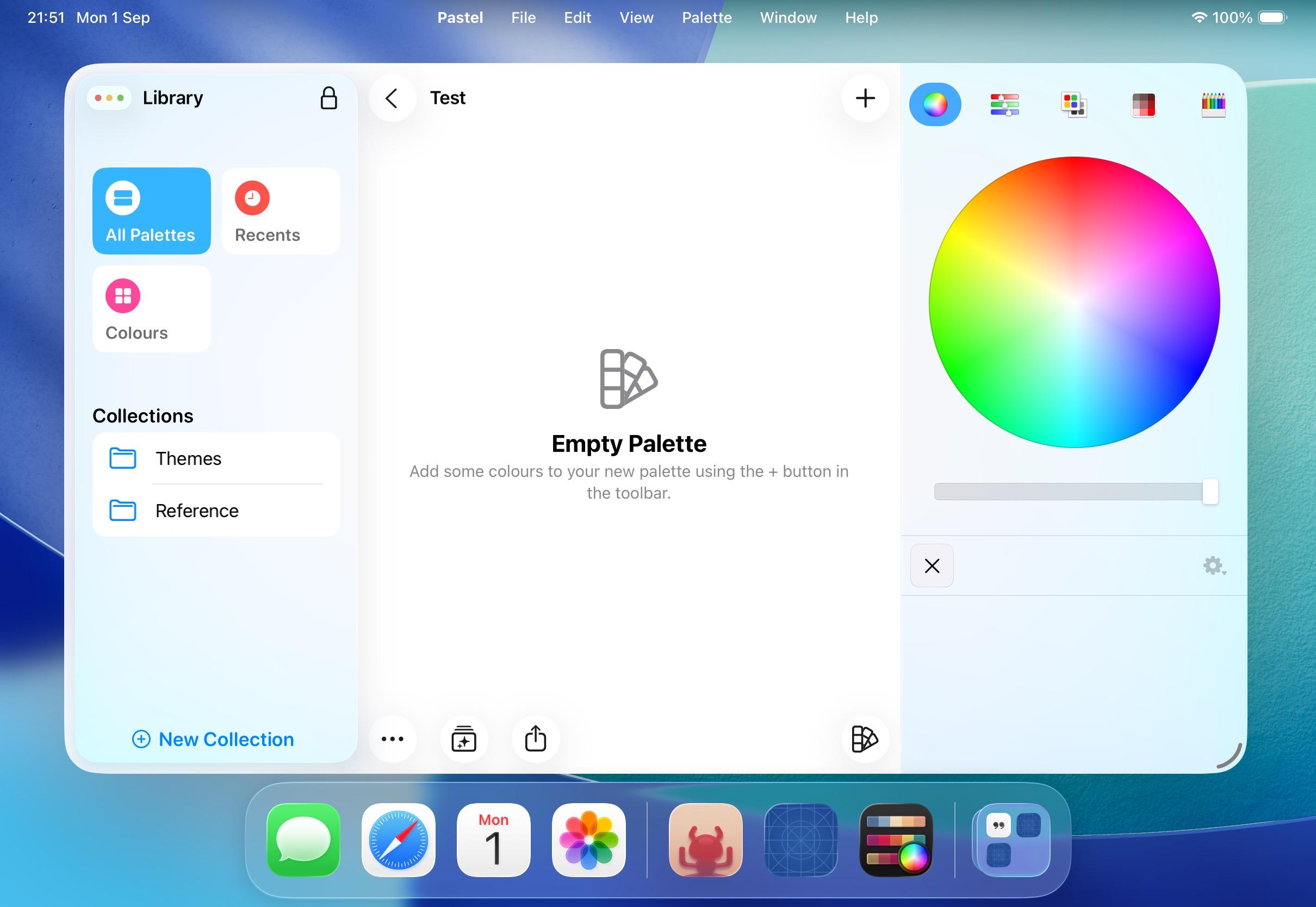Viewport: 1316px width, 907px height.
Task: Open the Window menu
Action: (788, 17)
